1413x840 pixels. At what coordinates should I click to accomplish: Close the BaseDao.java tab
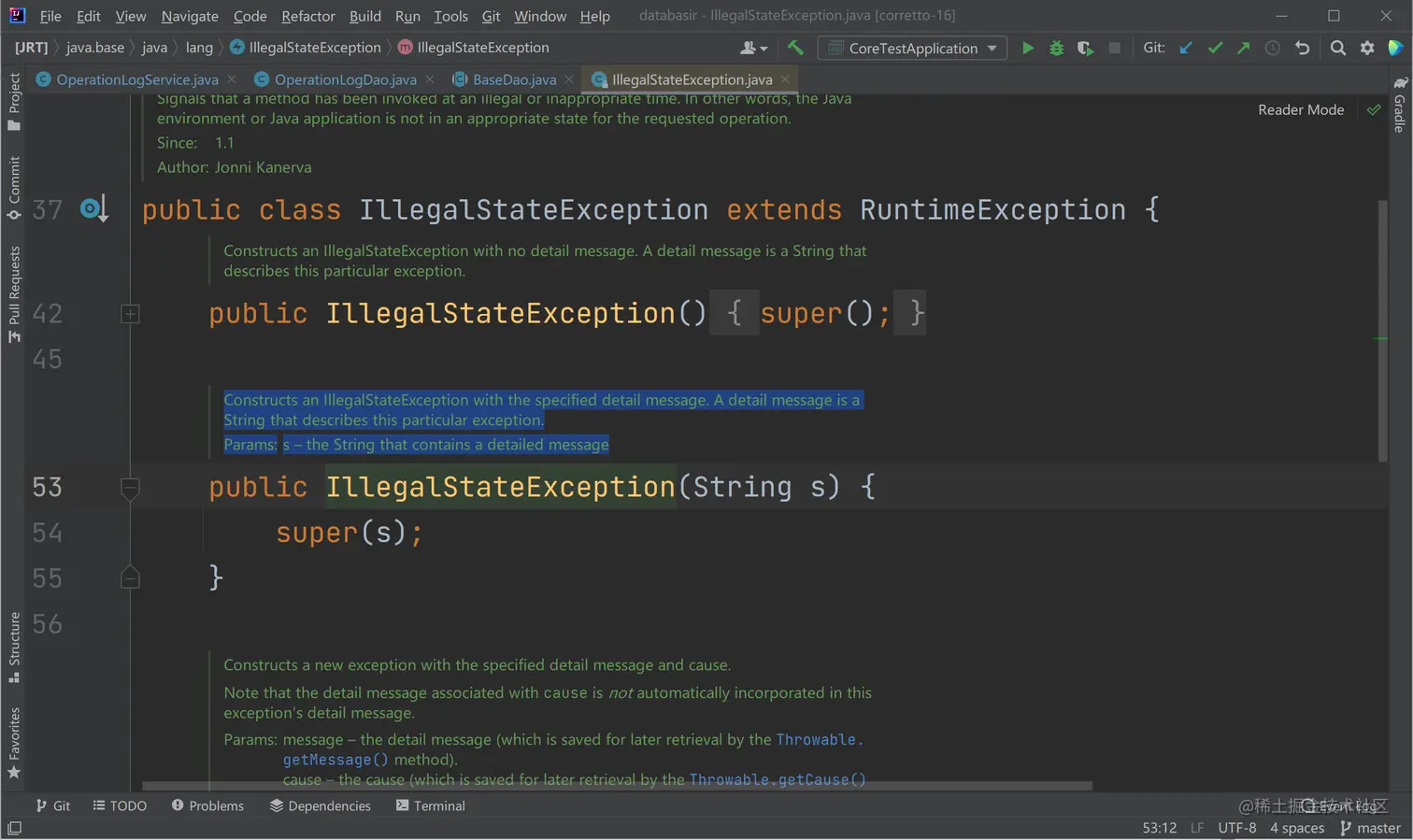pos(569,79)
